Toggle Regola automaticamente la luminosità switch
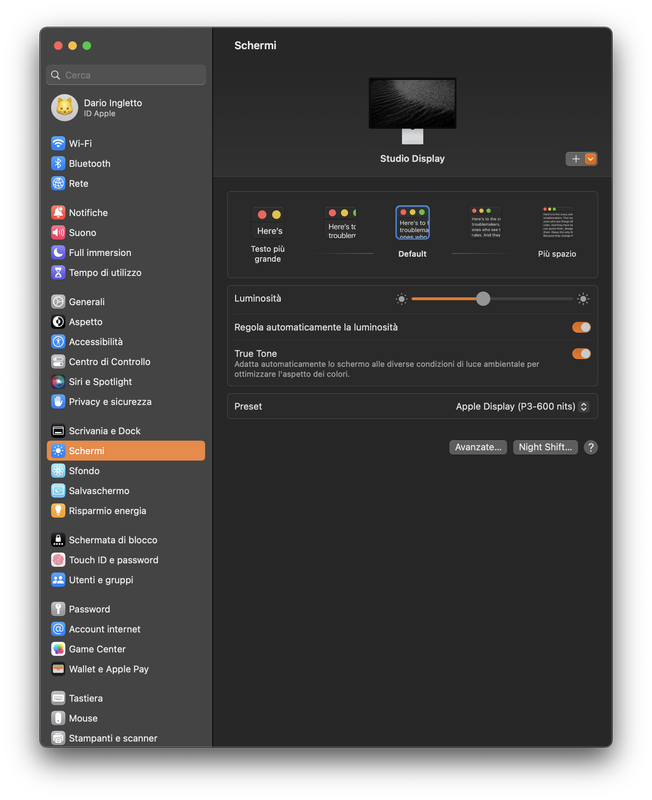The height and width of the screenshot is (800, 652). [x=581, y=327]
